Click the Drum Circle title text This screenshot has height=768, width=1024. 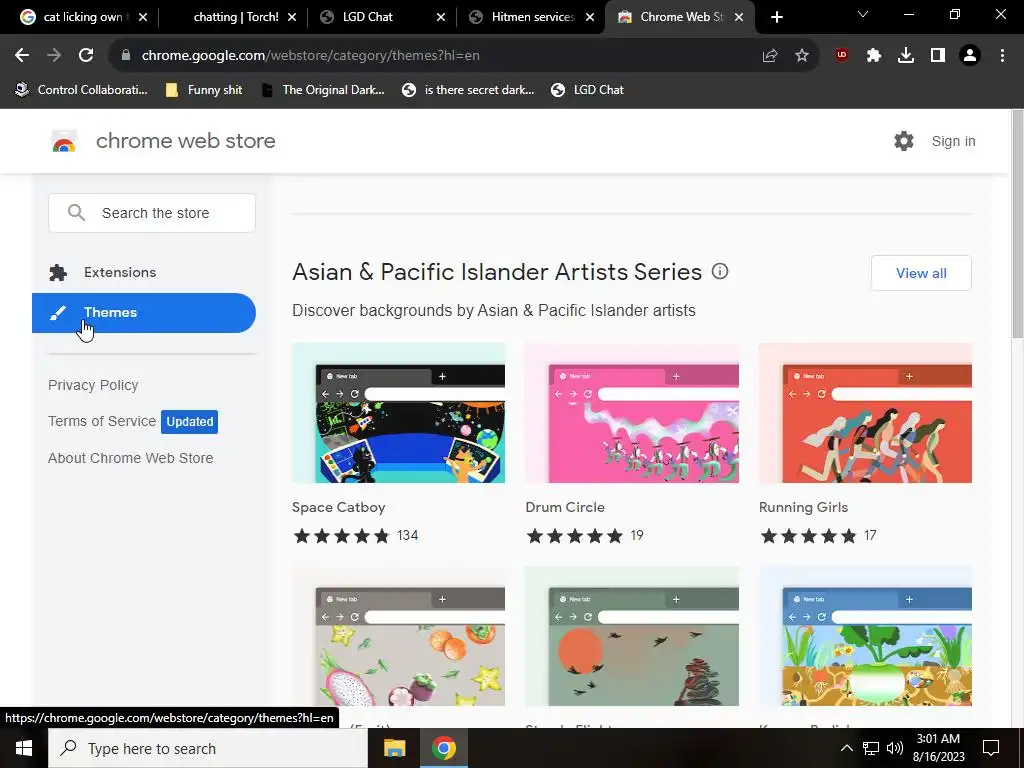(565, 507)
